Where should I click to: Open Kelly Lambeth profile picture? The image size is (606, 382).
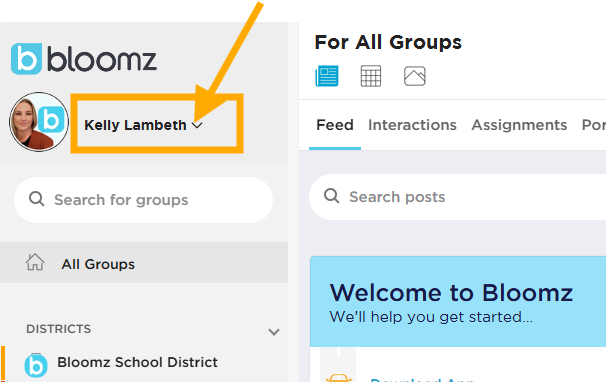(x=39, y=122)
